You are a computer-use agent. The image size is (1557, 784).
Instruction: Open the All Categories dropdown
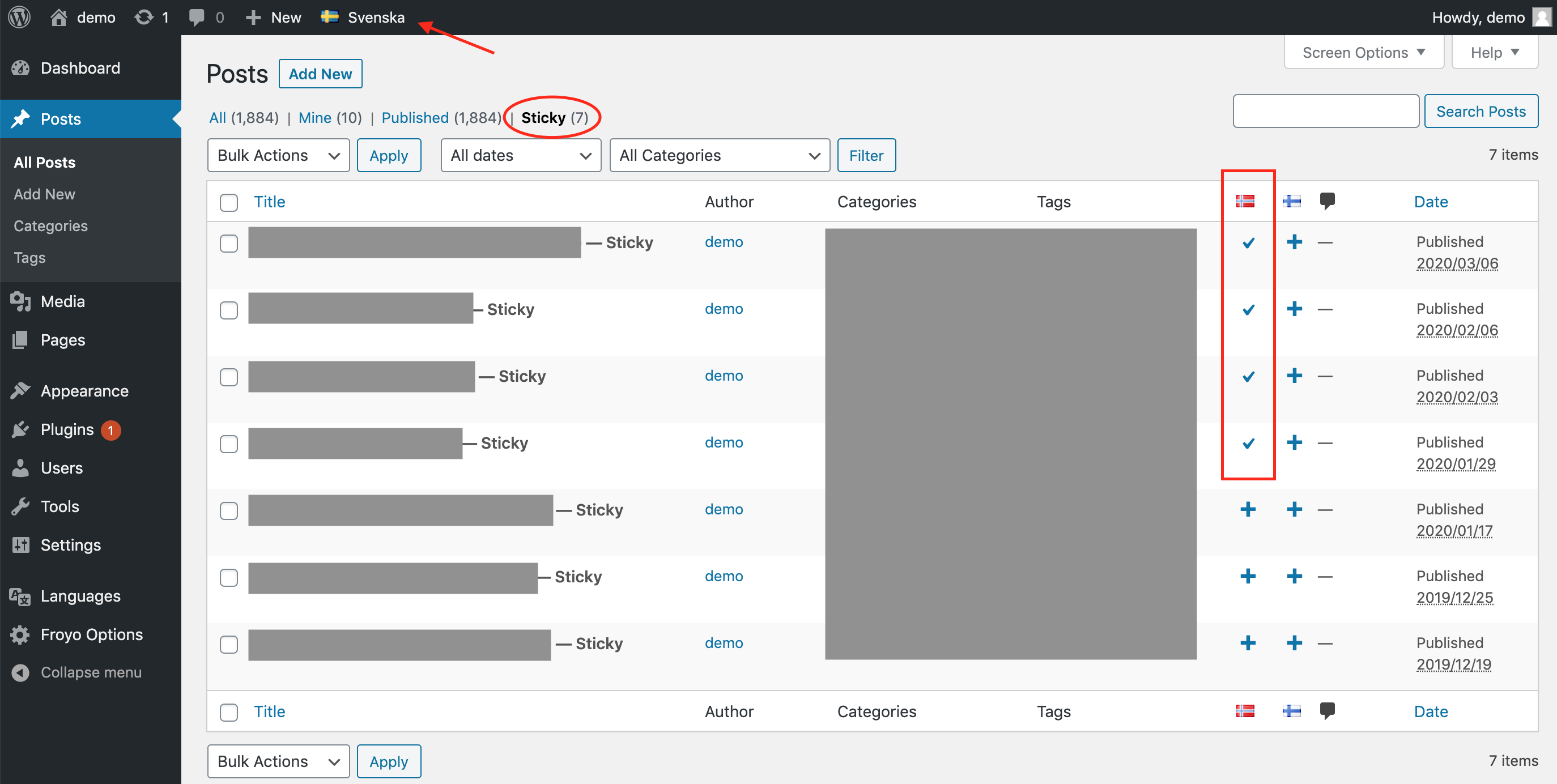coord(719,155)
